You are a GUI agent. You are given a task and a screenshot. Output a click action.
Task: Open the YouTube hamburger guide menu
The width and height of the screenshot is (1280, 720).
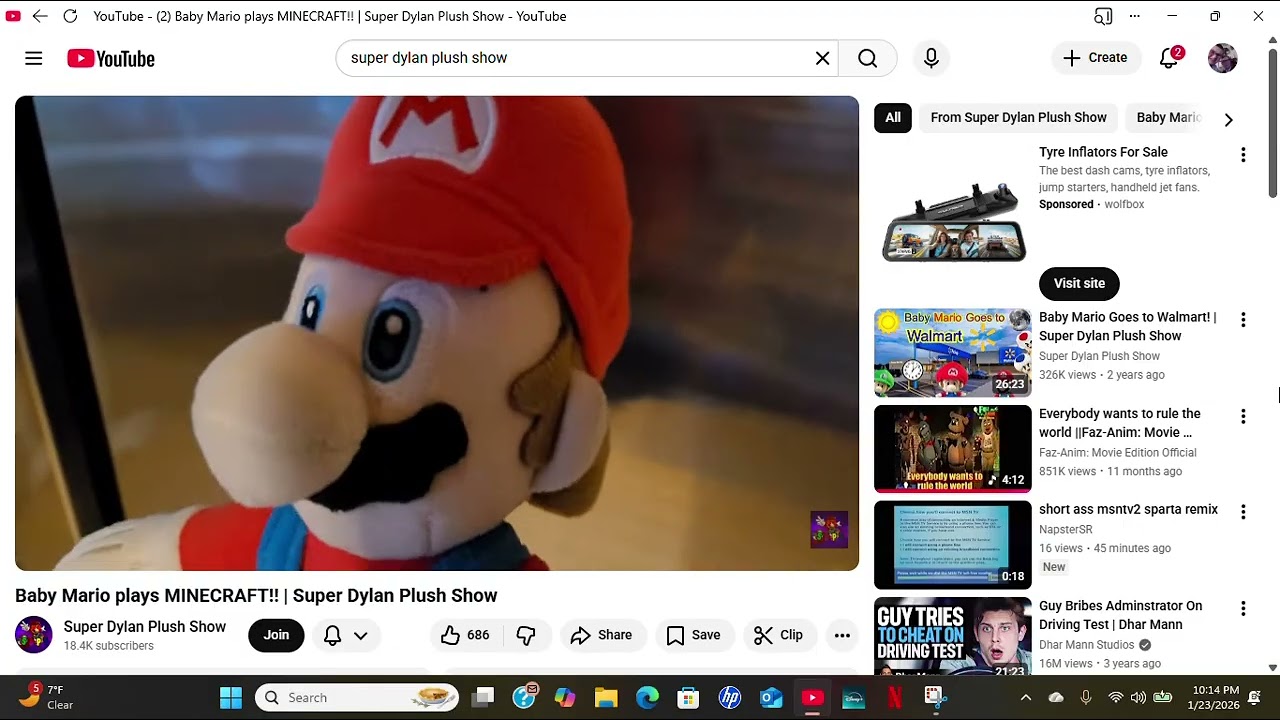tap(33, 58)
